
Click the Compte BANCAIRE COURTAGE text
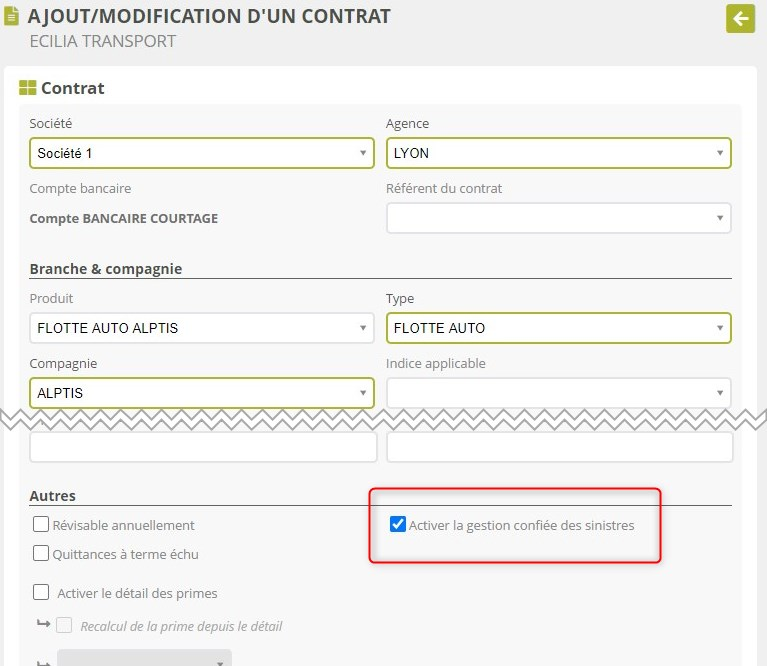(123, 218)
